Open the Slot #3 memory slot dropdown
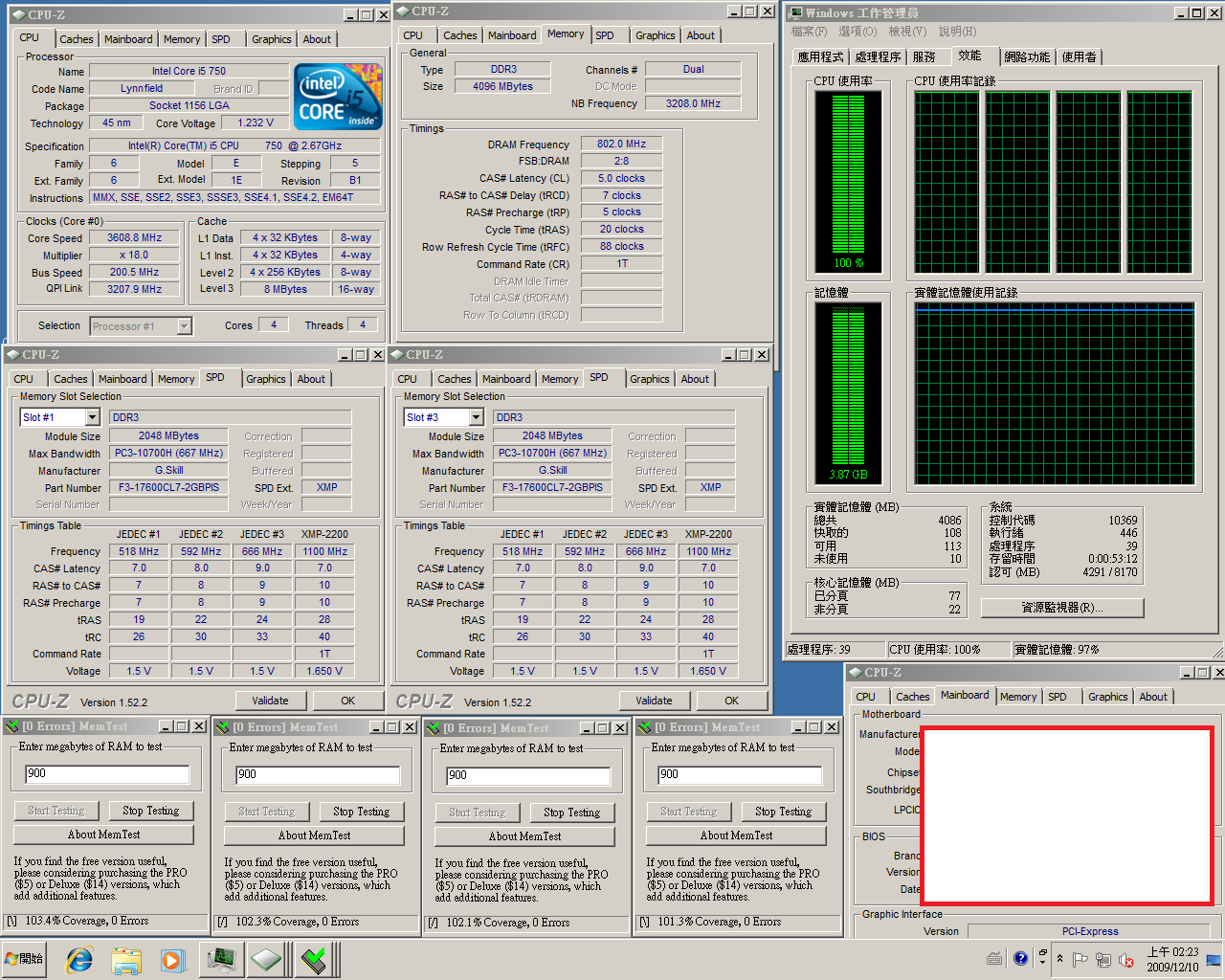Viewport: 1225px width, 980px height. click(476, 417)
